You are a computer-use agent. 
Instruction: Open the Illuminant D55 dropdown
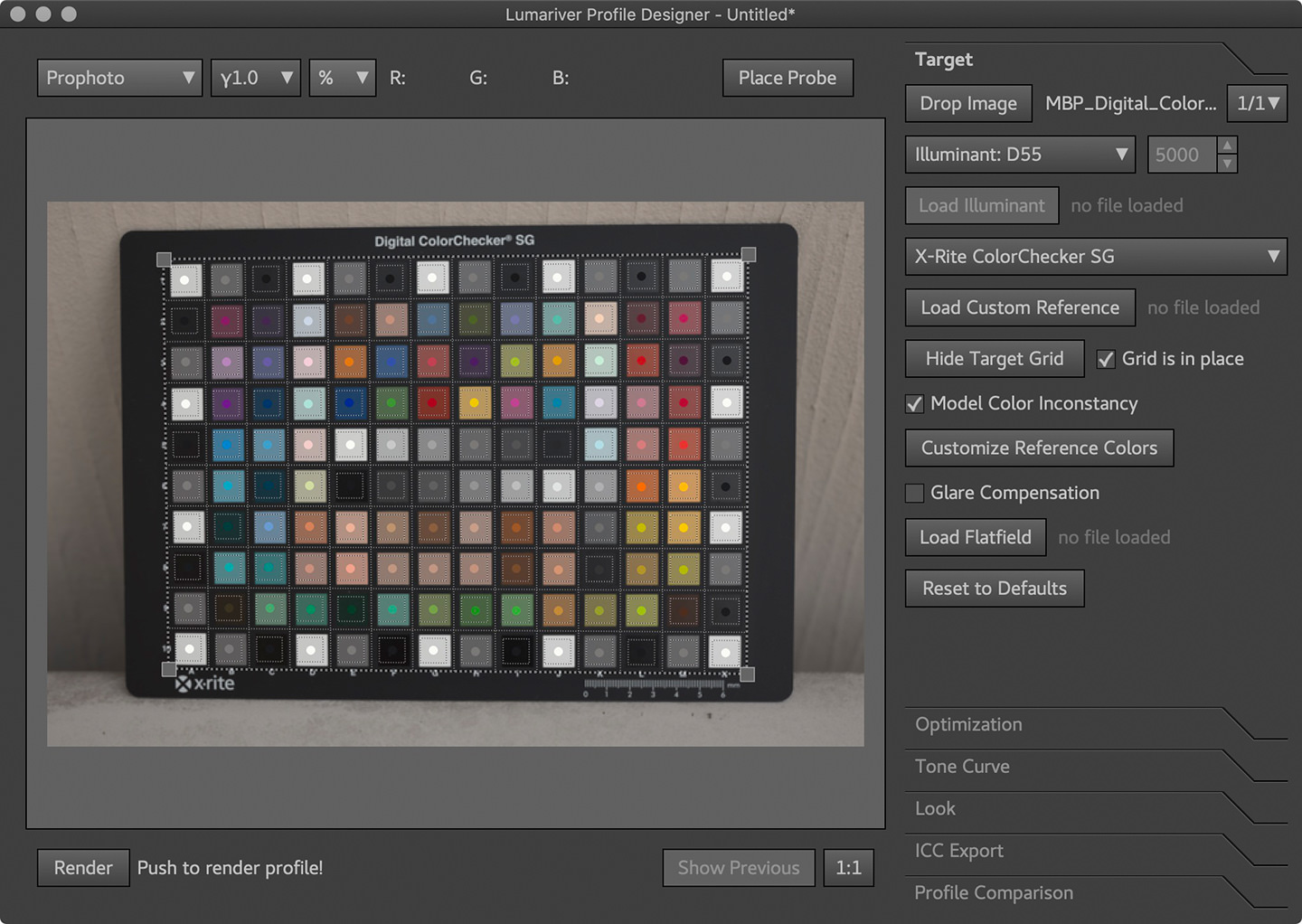click(1020, 155)
